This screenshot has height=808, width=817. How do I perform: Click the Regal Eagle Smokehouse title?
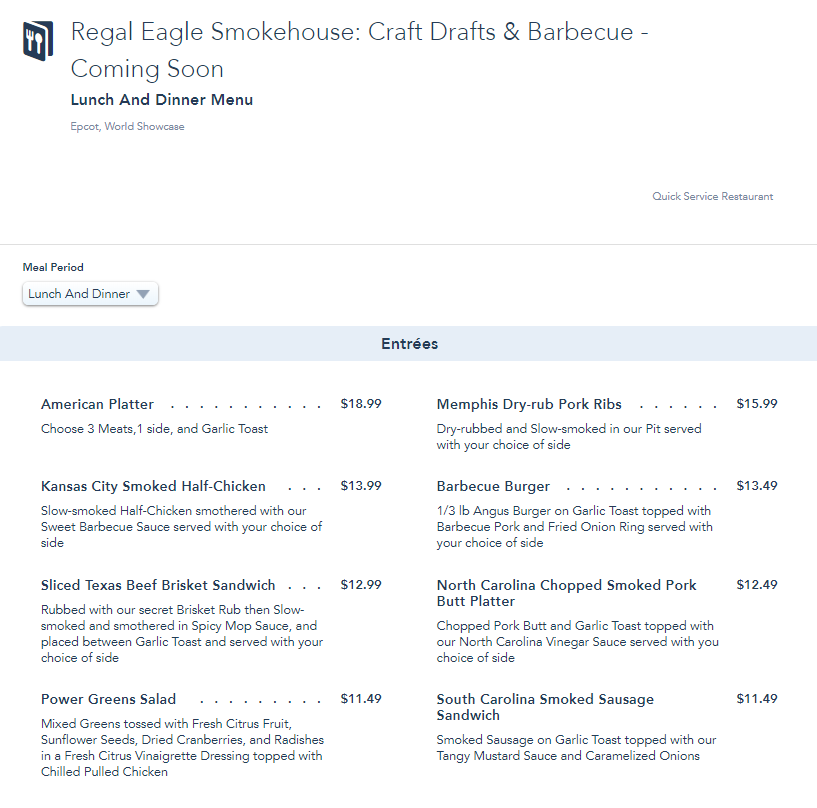[359, 50]
